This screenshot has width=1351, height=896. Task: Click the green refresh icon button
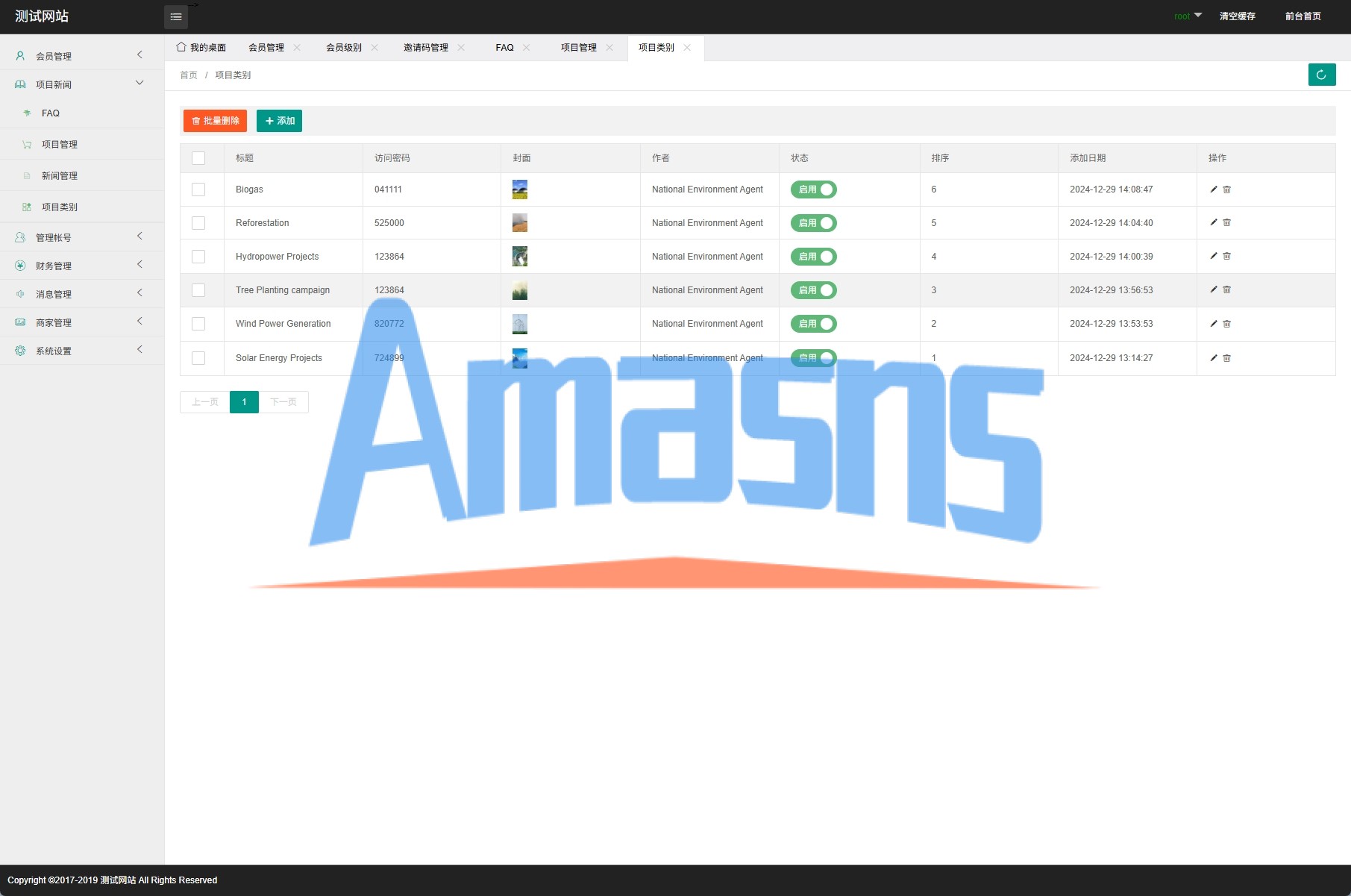(1321, 75)
